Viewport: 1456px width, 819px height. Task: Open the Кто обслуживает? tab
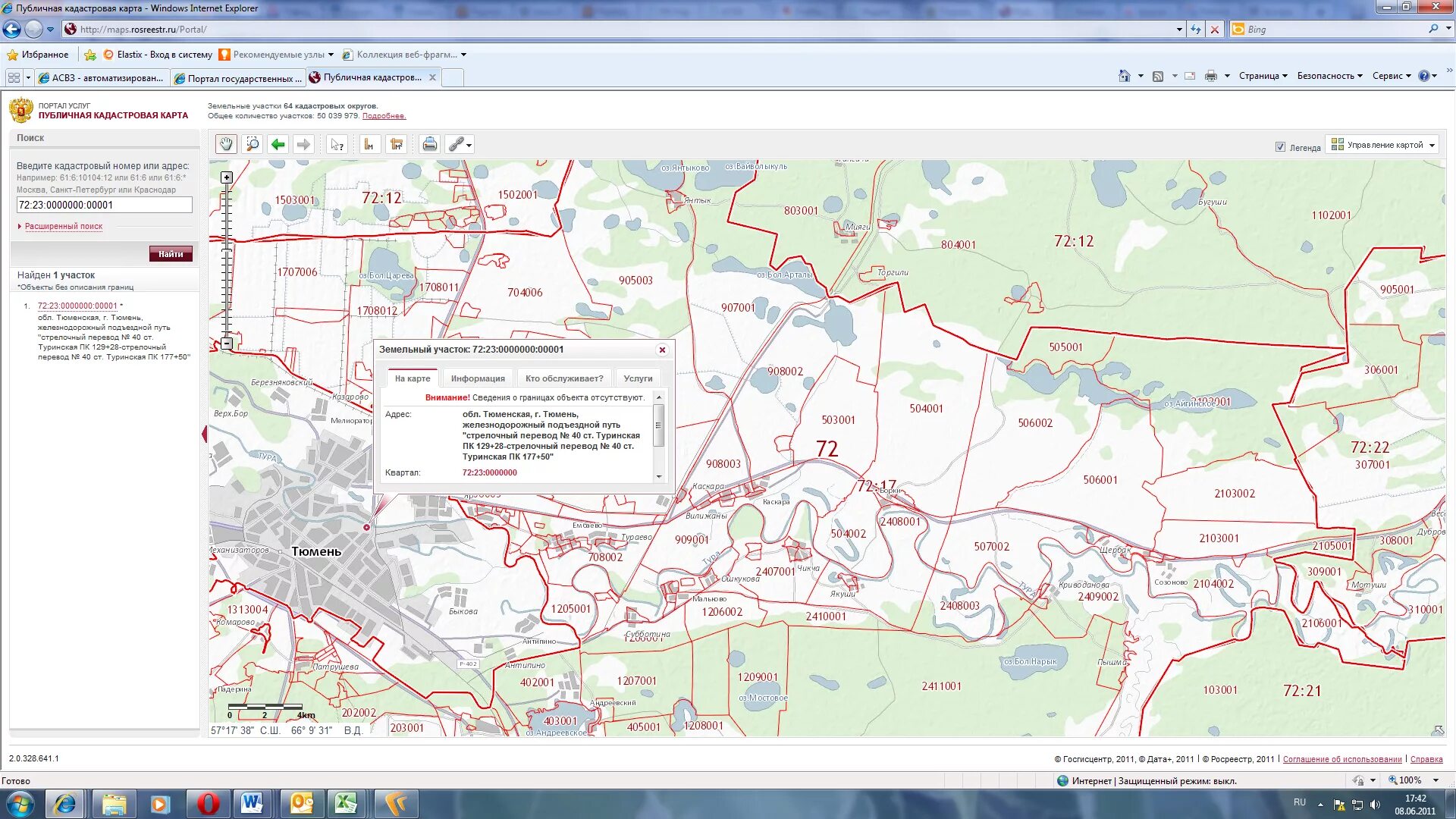564,378
